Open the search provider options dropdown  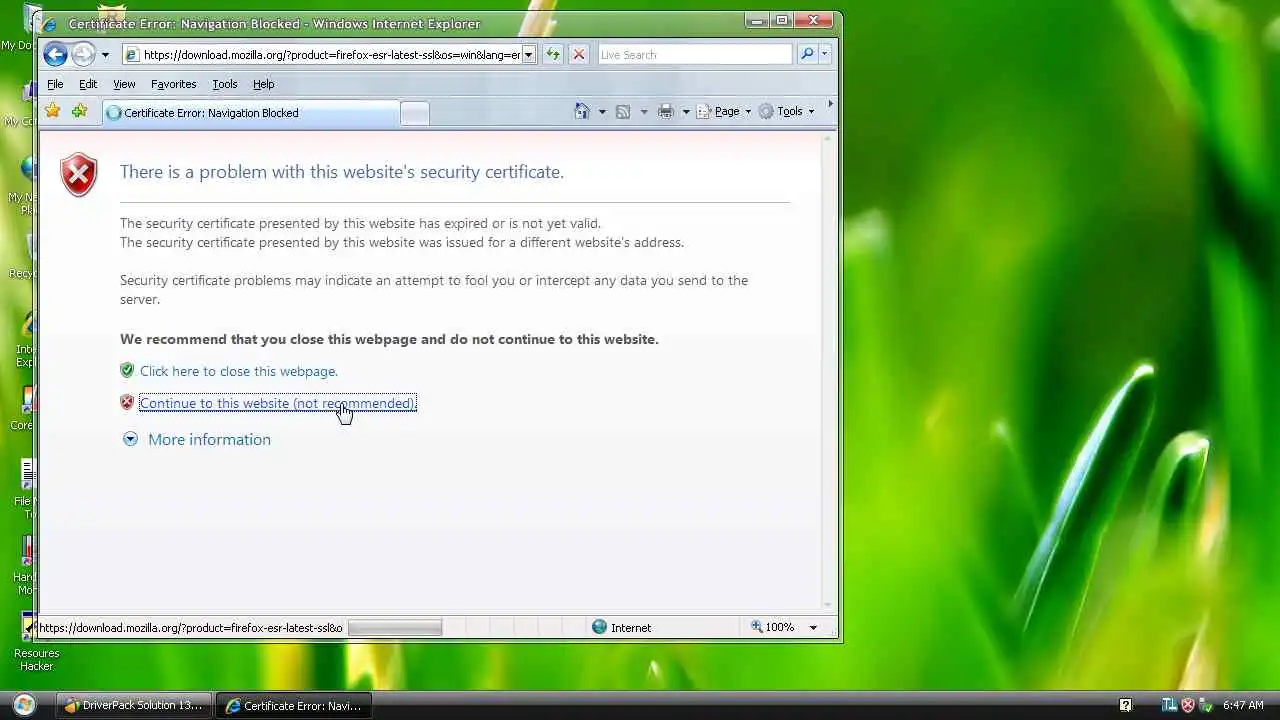pyautogui.click(x=825, y=55)
